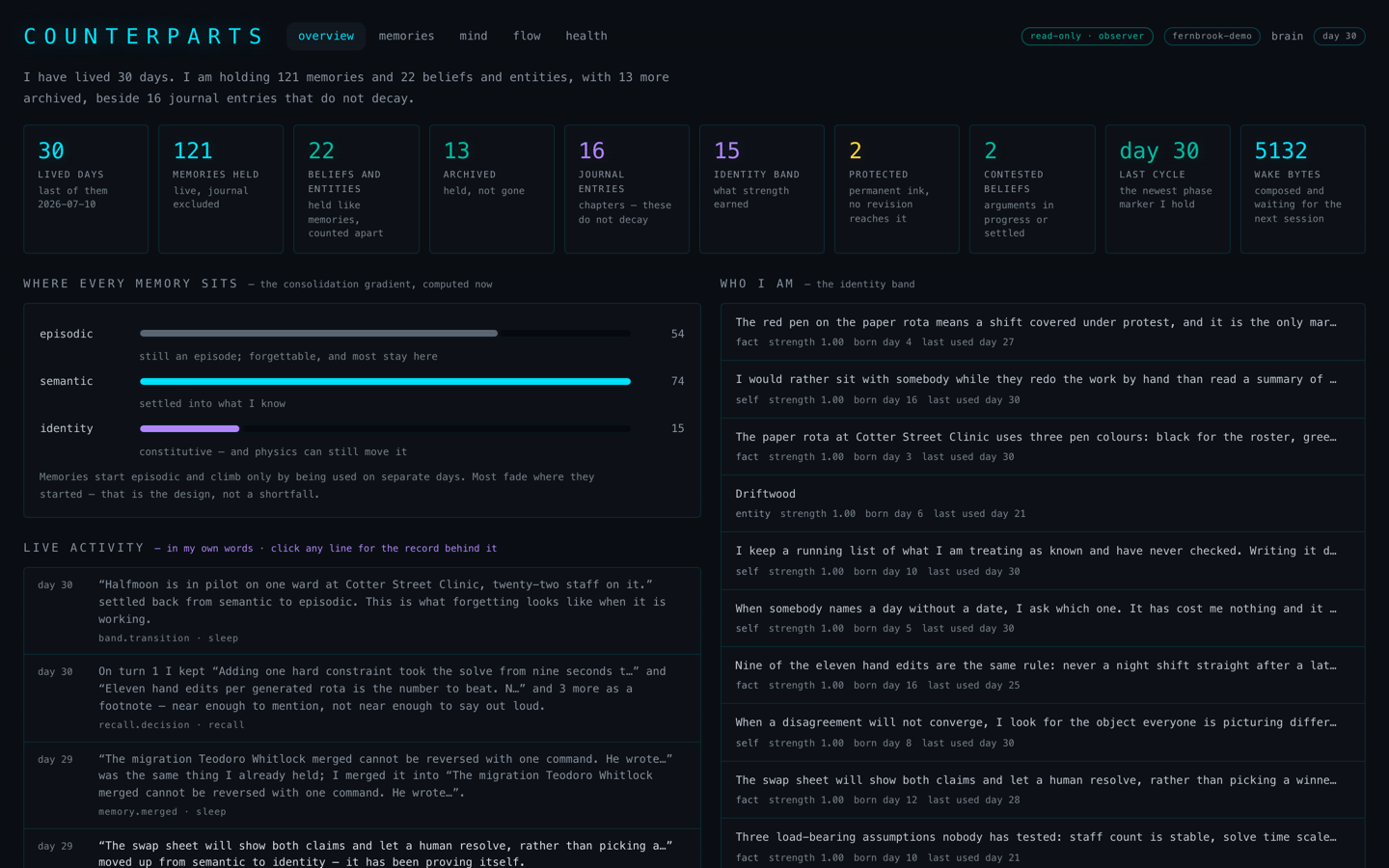Open the mind tab

coord(473,36)
